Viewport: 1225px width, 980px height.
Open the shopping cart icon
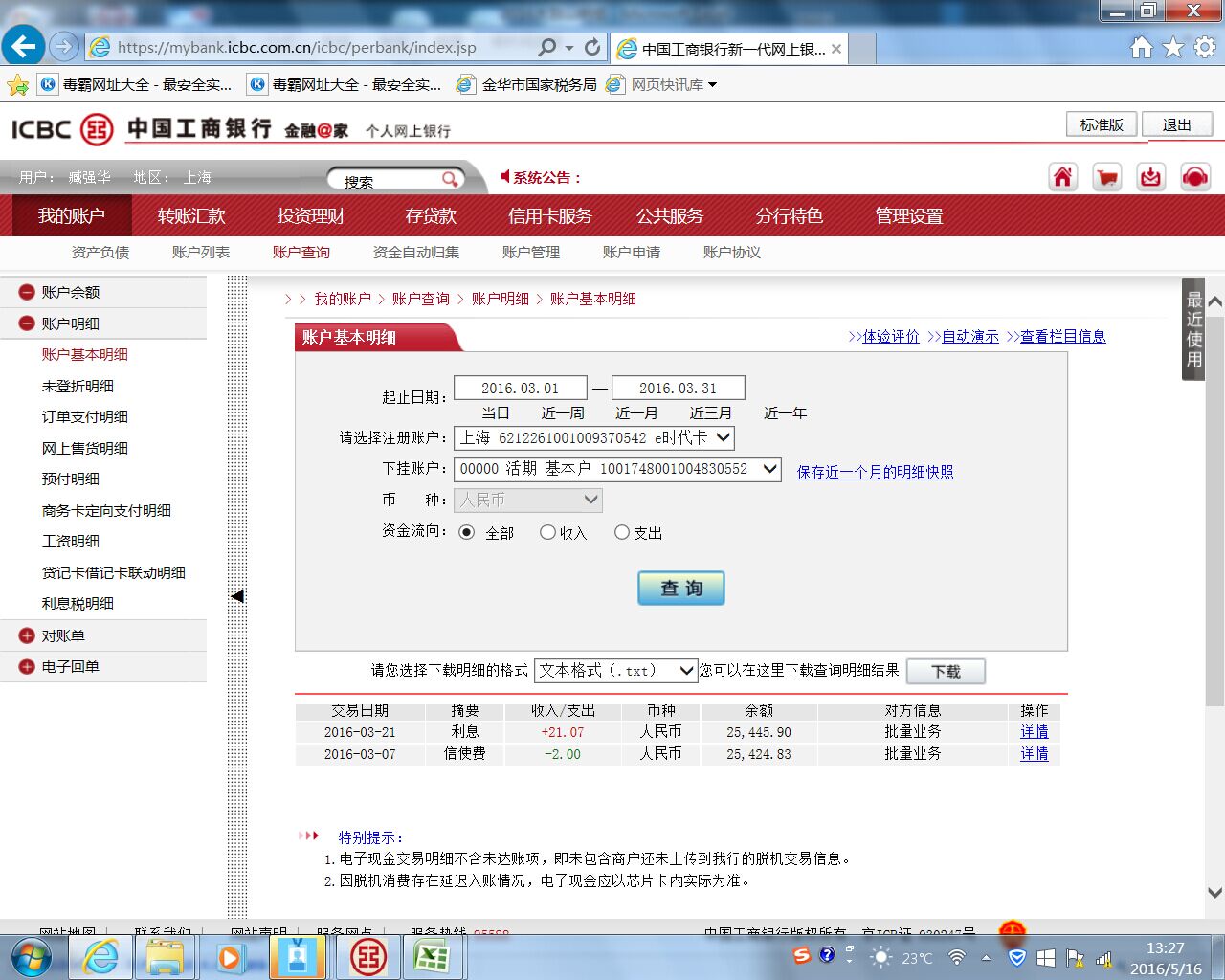(1107, 177)
